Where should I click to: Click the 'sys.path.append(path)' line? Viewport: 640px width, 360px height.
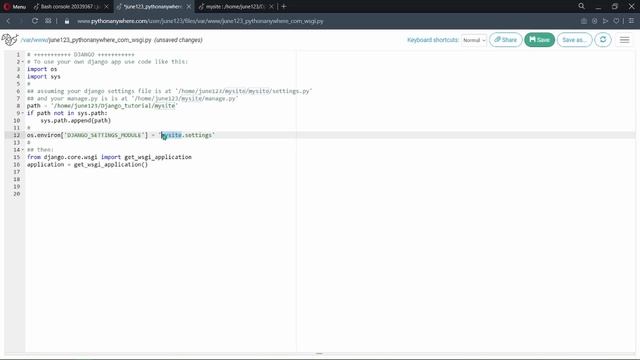76,120
